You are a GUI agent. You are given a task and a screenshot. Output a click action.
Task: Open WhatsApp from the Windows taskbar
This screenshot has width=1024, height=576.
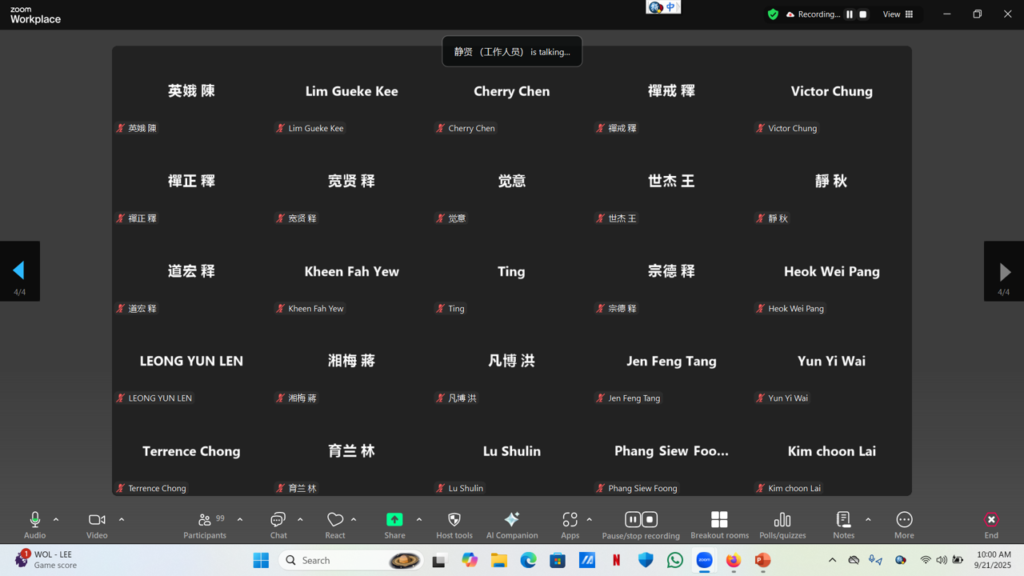tap(675, 560)
